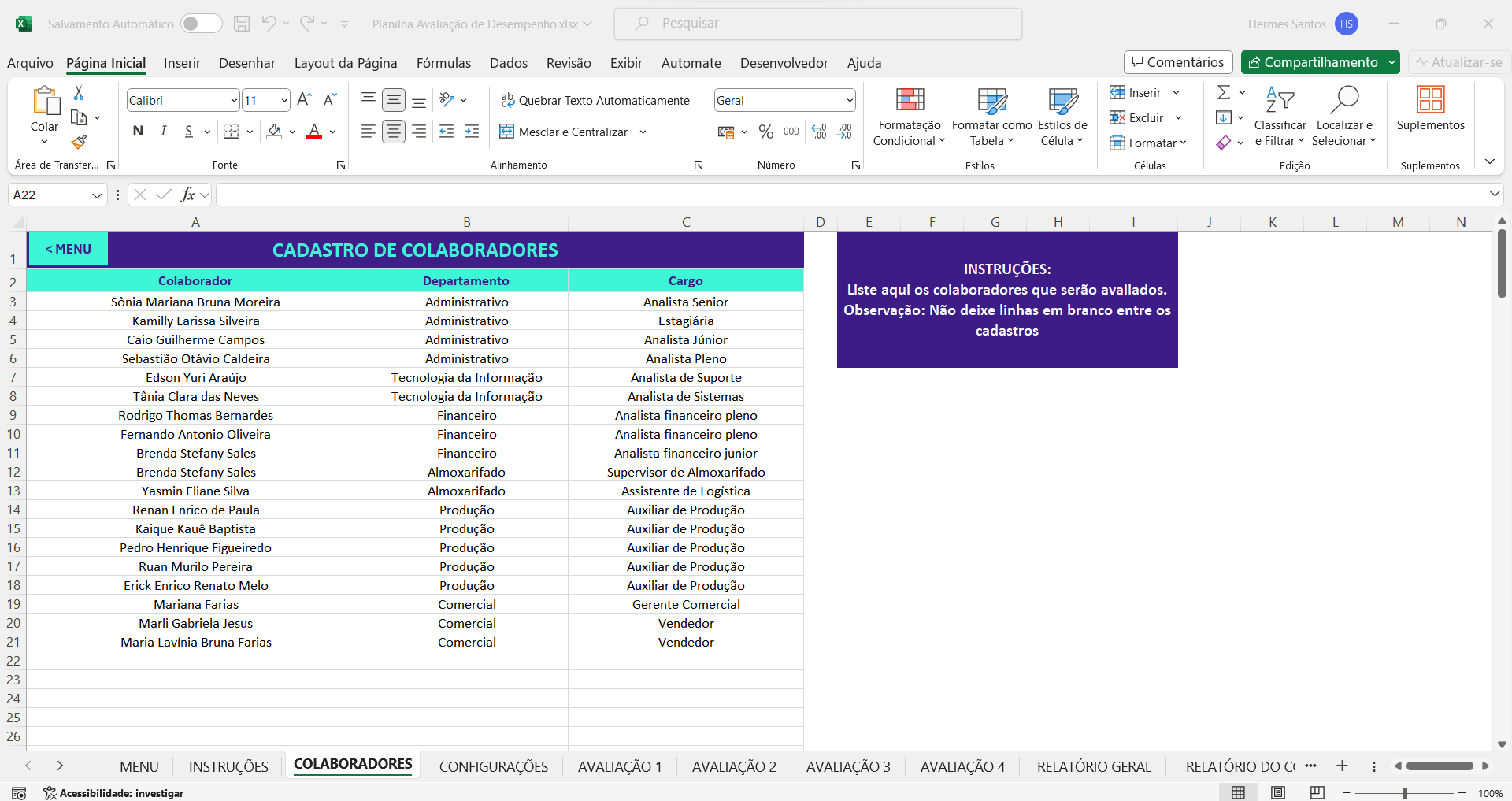Open the Dados ribbon tab

(x=509, y=63)
